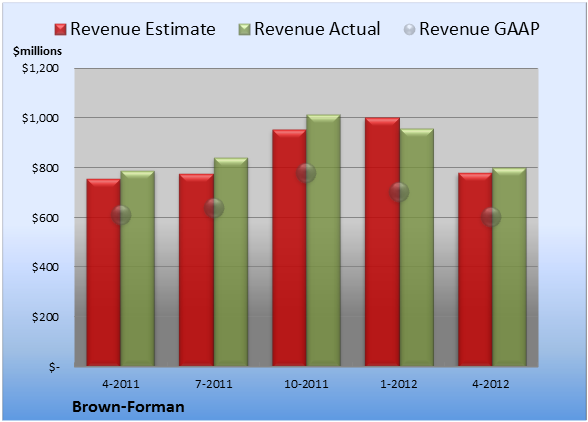Select the GAAP marker for 10-2011

coord(306,173)
